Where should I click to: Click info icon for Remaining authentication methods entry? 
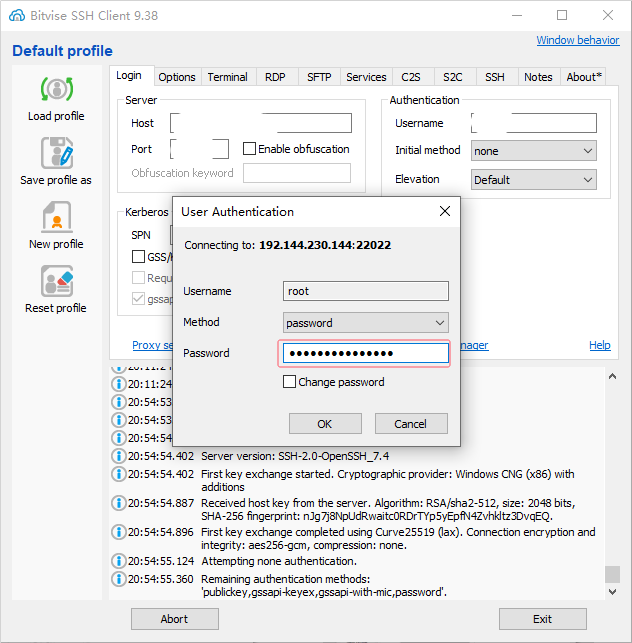point(119,579)
